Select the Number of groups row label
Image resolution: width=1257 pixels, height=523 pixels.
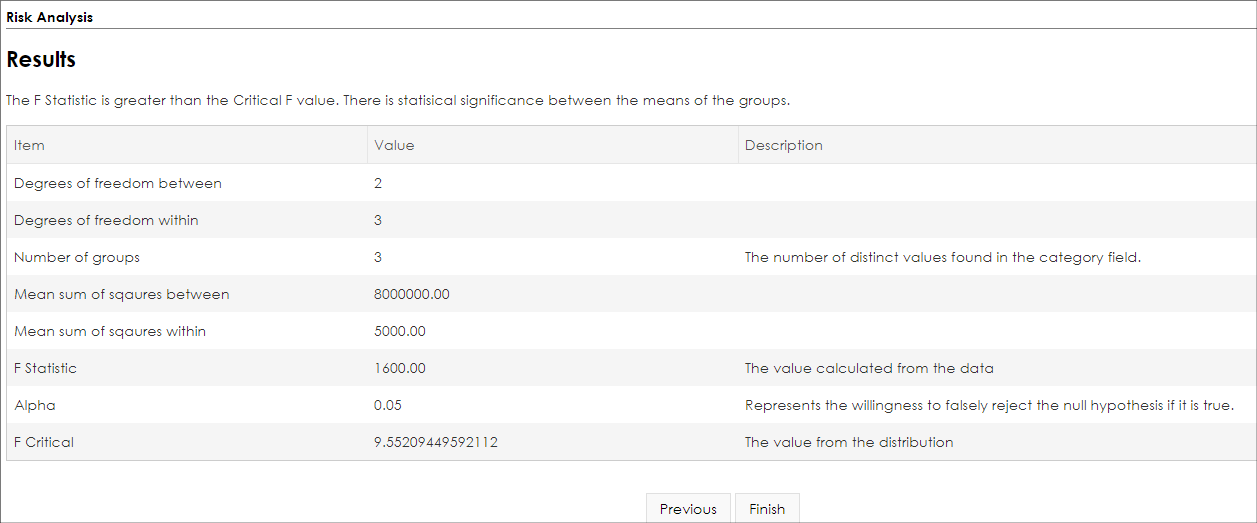[77, 257]
